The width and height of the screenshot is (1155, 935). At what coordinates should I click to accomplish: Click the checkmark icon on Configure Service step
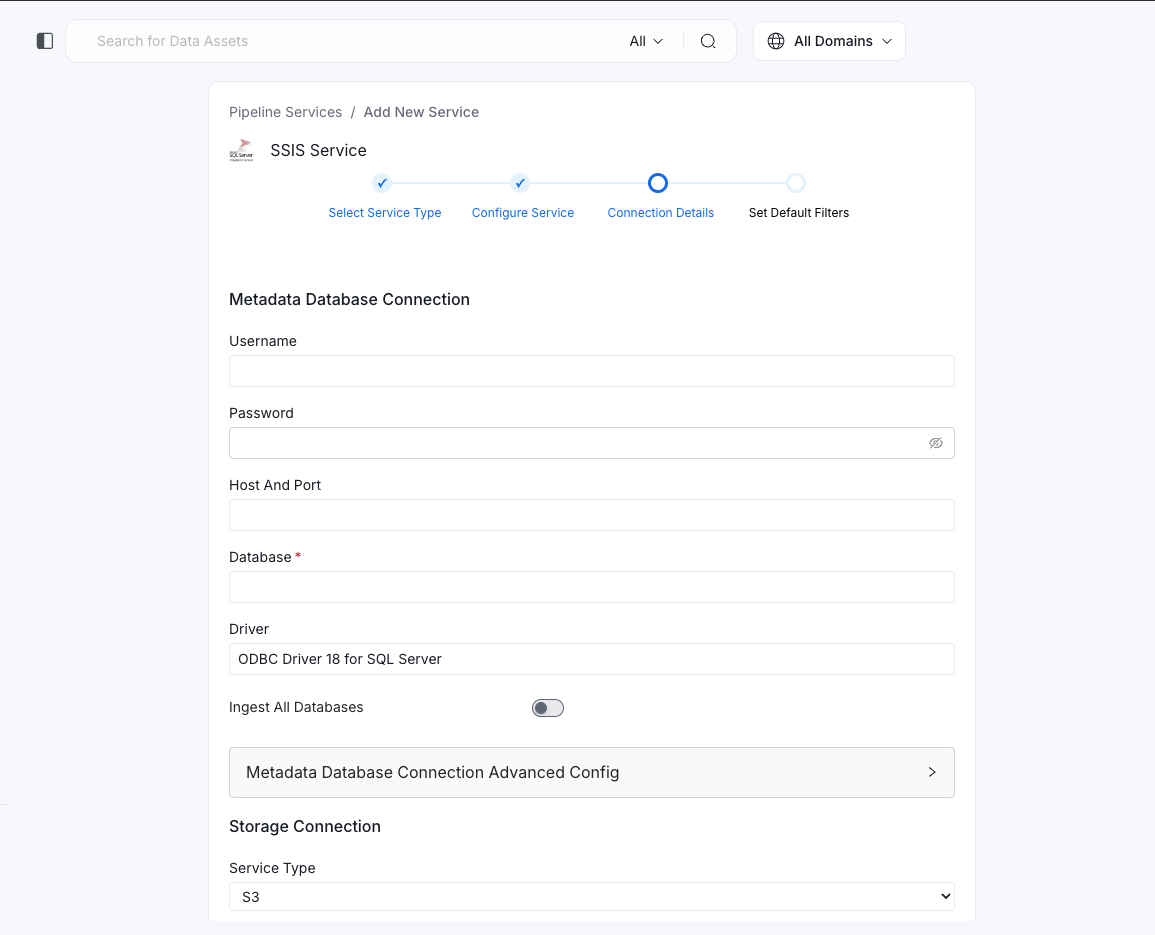pyautogui.click(x=519, y=183)
